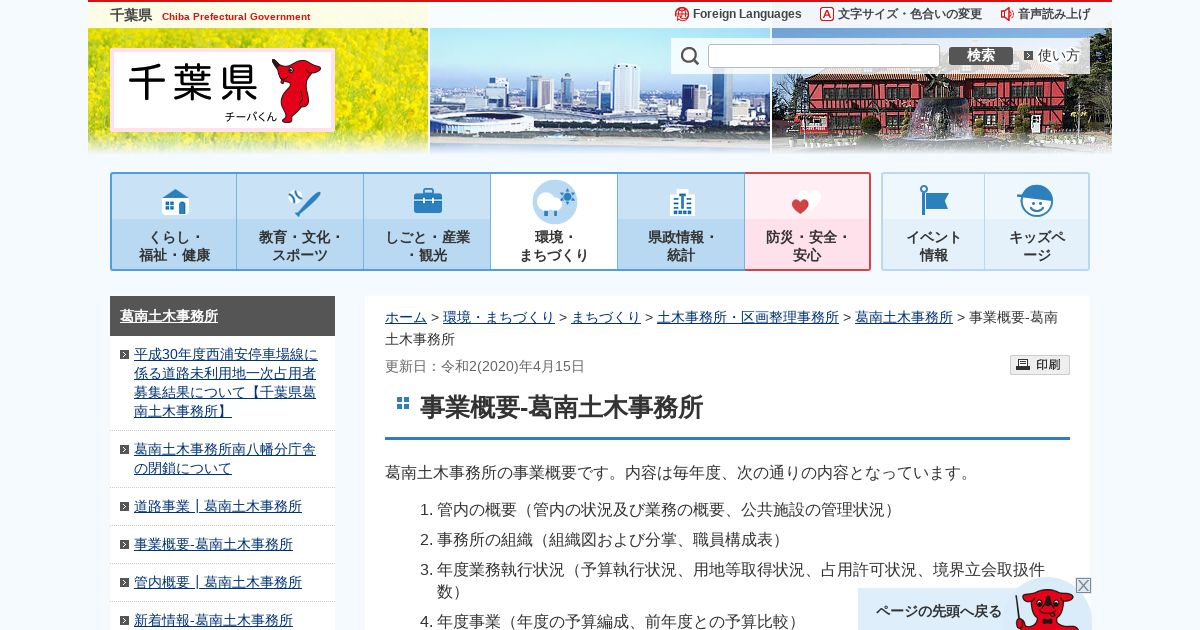Open 新着情報-葛南土木事務所 sidebar link
The image size is (1200, 630).
click(213, 621)
